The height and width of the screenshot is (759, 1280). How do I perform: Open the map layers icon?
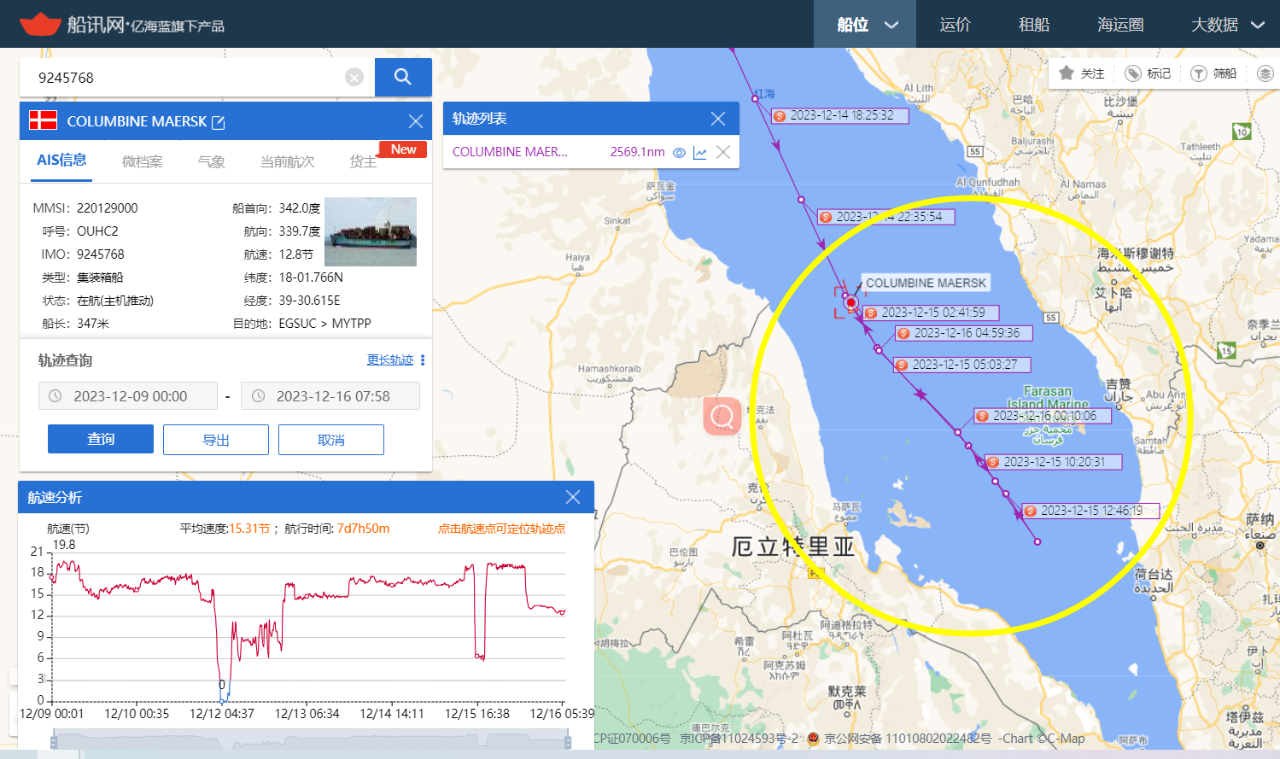(x=1265, y=73)
